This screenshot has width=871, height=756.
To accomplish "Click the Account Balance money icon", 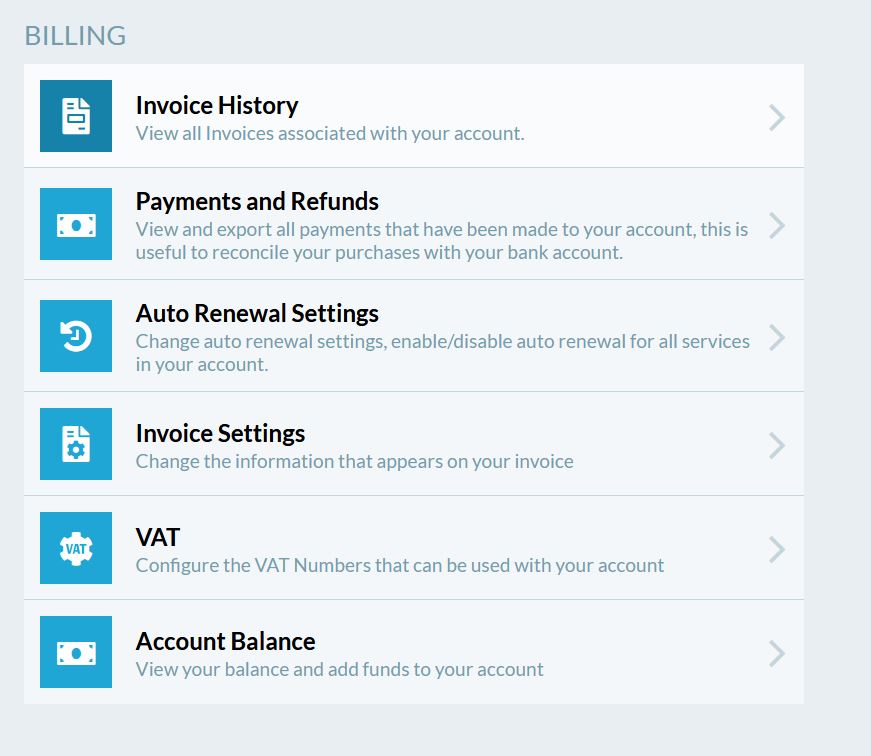I will click(x=76, y=652).
